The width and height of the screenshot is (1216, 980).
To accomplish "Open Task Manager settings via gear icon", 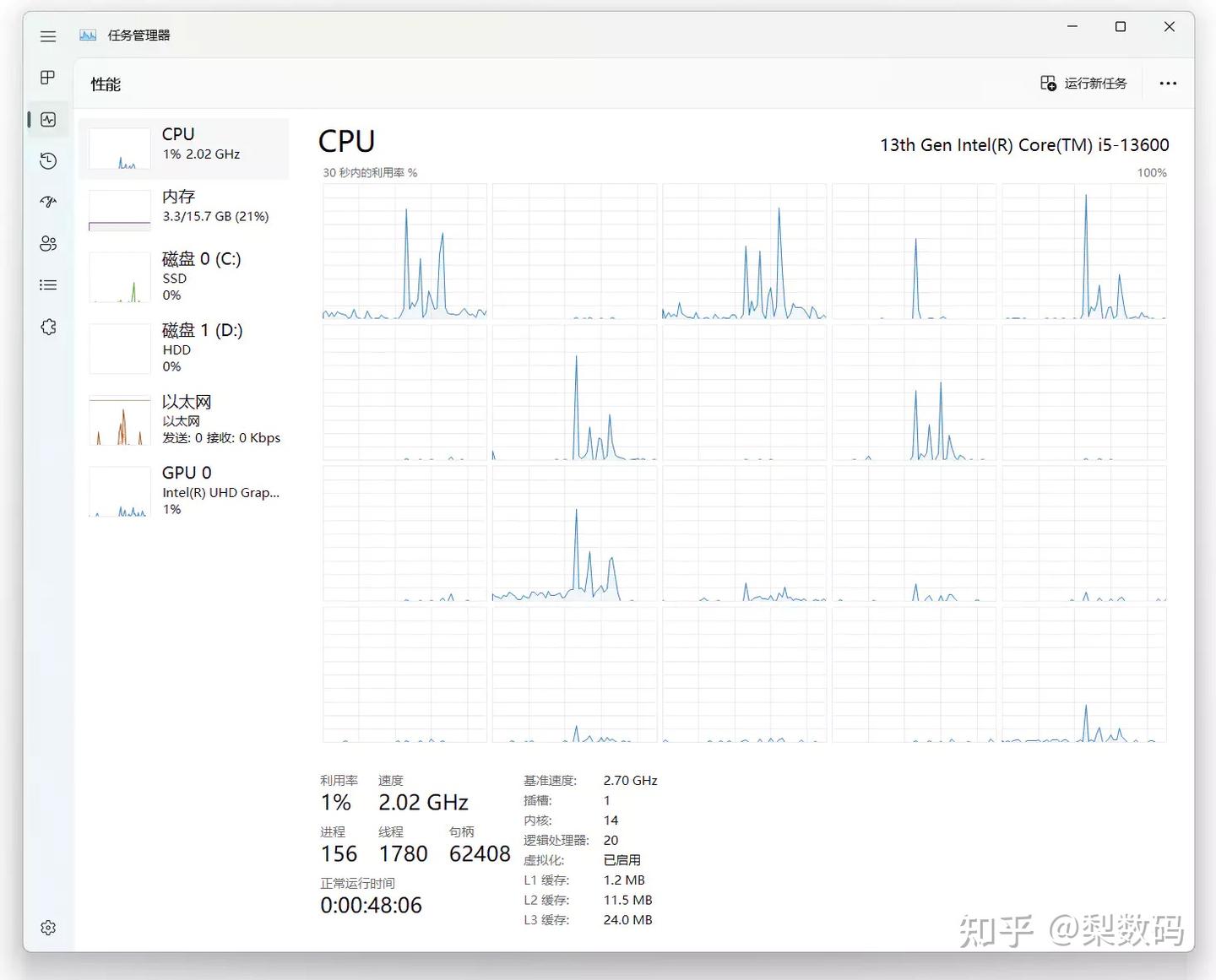I will (47, 927).
